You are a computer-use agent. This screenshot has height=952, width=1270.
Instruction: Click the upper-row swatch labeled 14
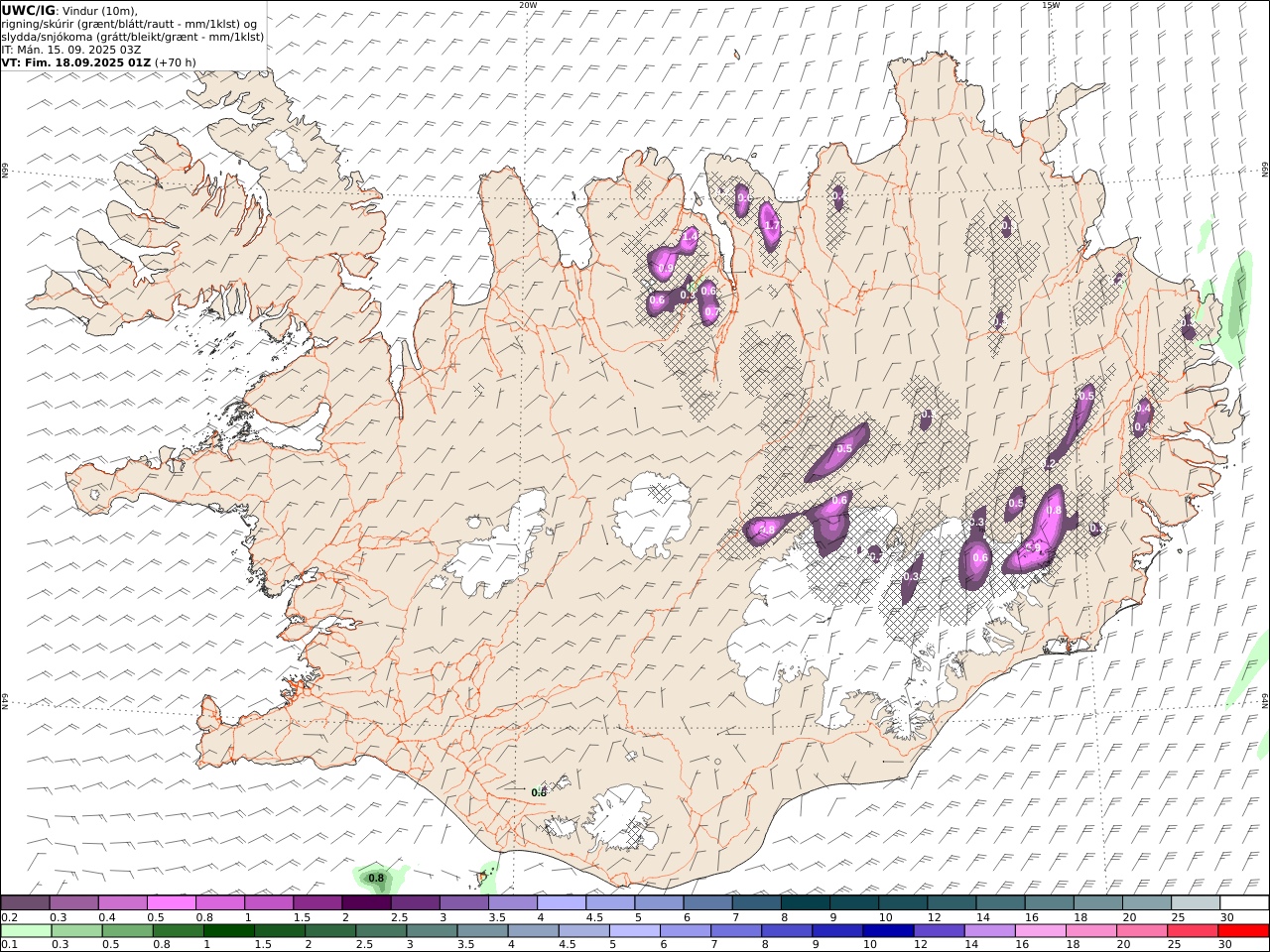point(1001,903)
